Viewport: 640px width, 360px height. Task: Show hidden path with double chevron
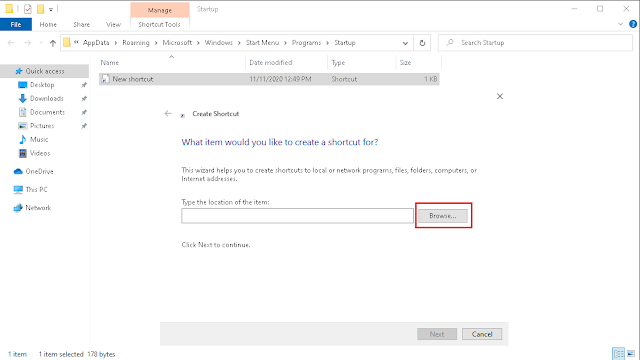click(x=76, y=42)
